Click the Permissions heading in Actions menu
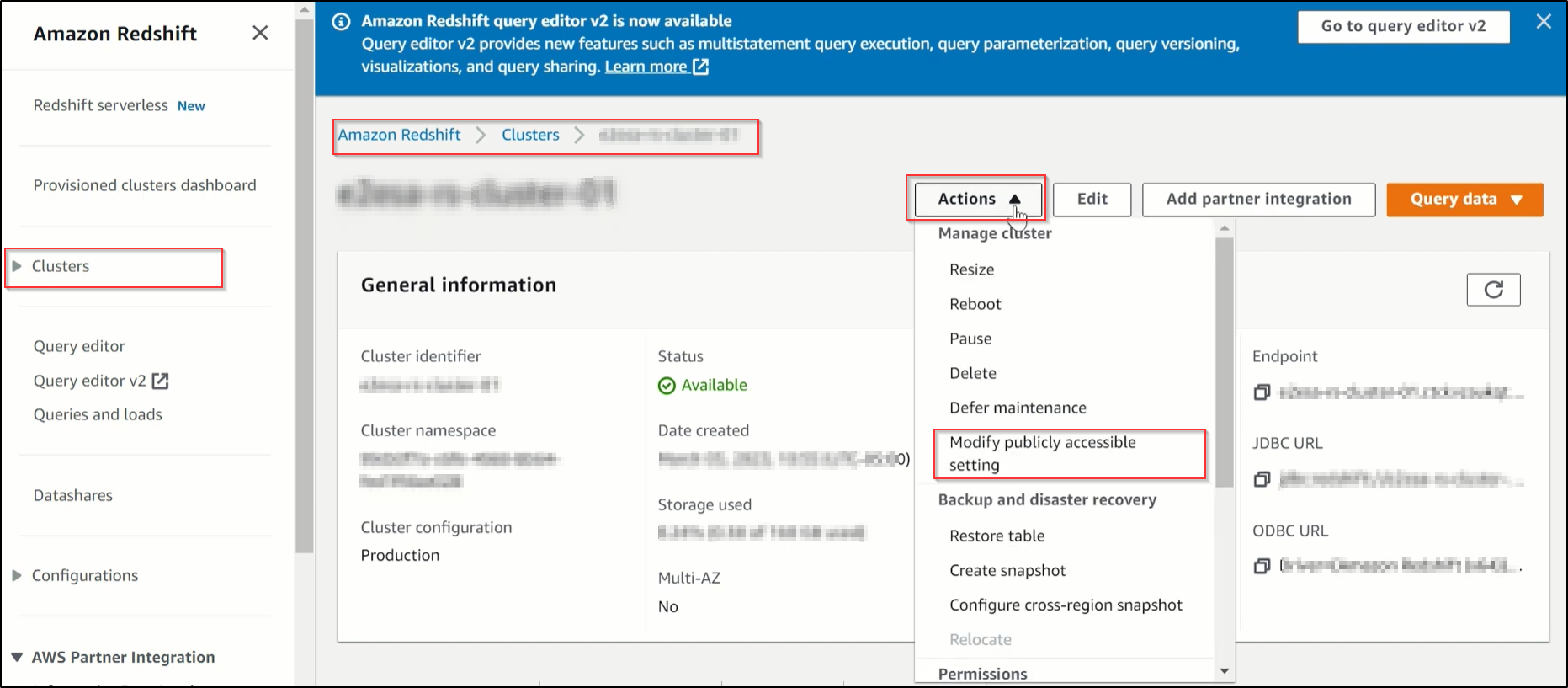This screenshot has height=688, width=1568. click(x=982, y=674)
